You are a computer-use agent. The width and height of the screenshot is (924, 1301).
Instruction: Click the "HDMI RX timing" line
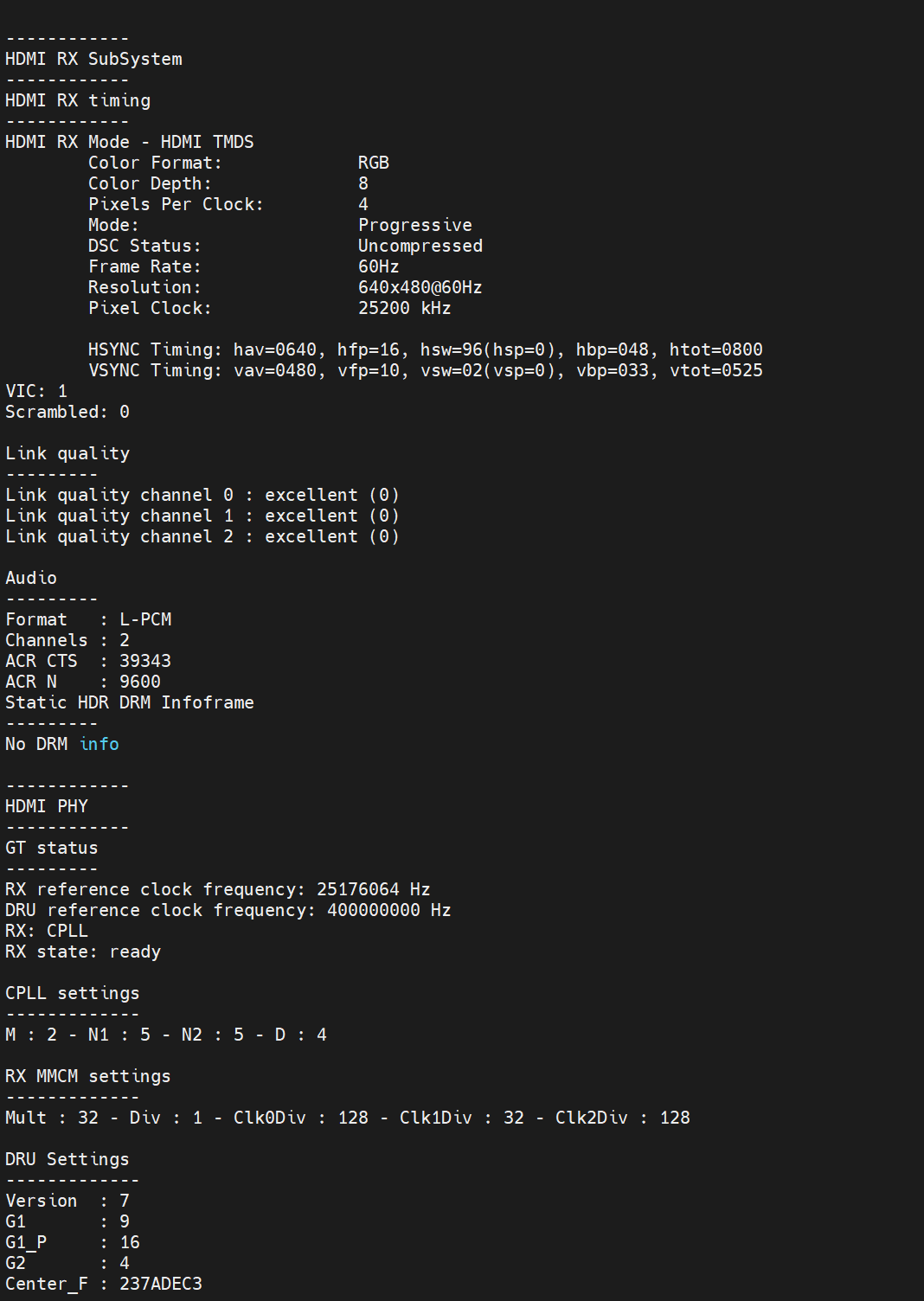(x=78, y=100)
